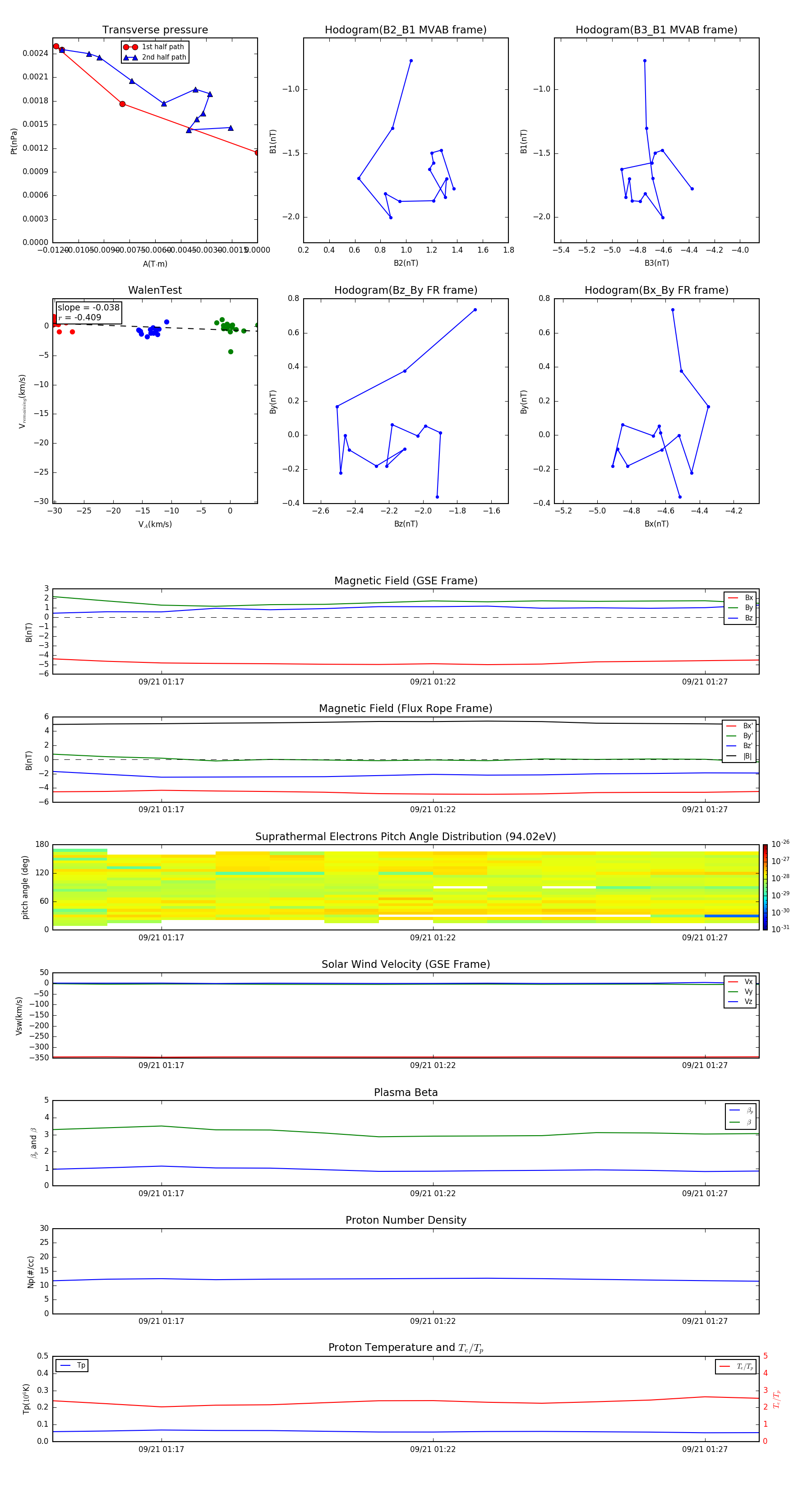
Task: Click the "V_remaining(km/s)" y-axis label
Action: 22,401
